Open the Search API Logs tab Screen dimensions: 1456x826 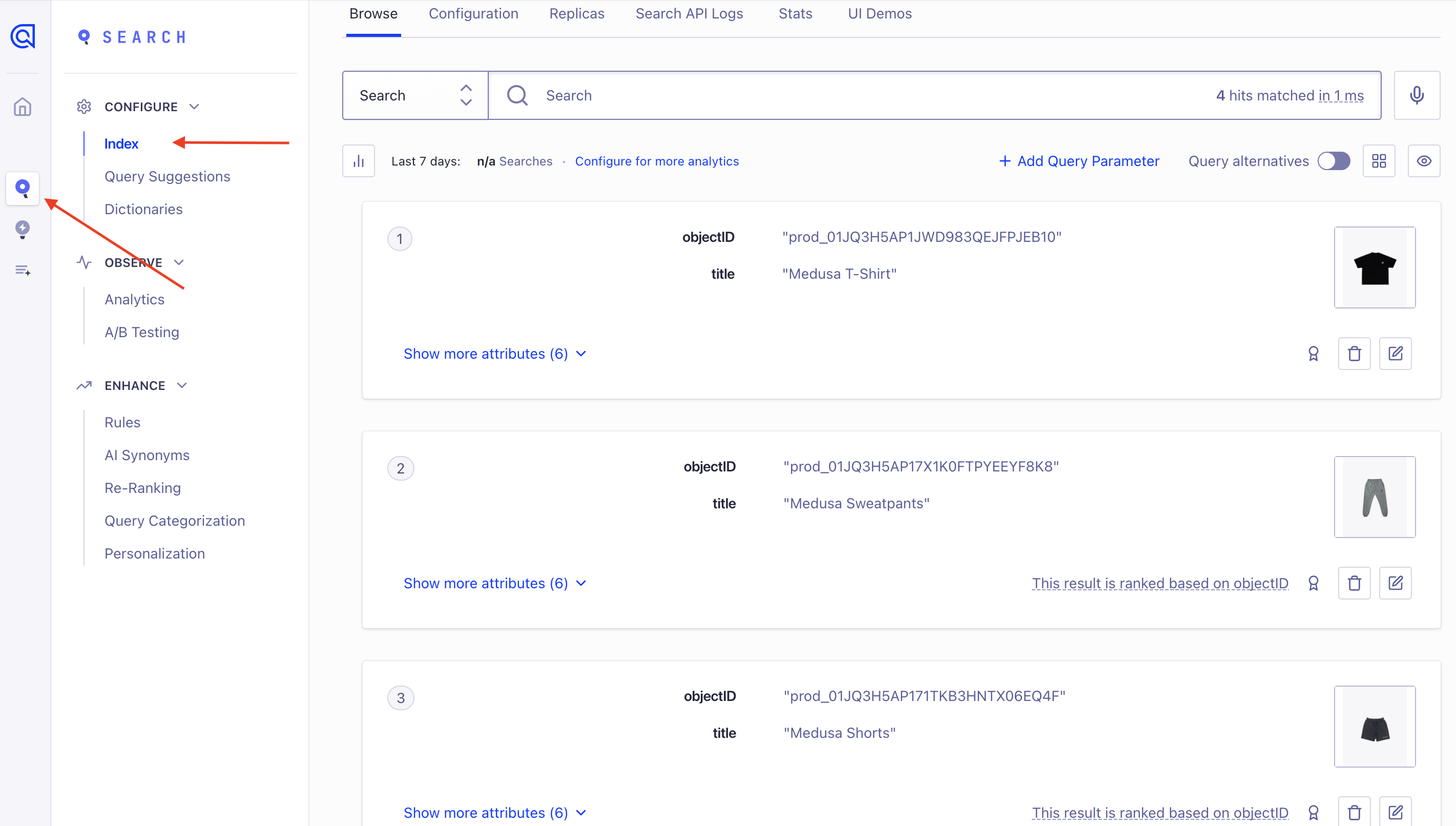click(x=689, y=13)
